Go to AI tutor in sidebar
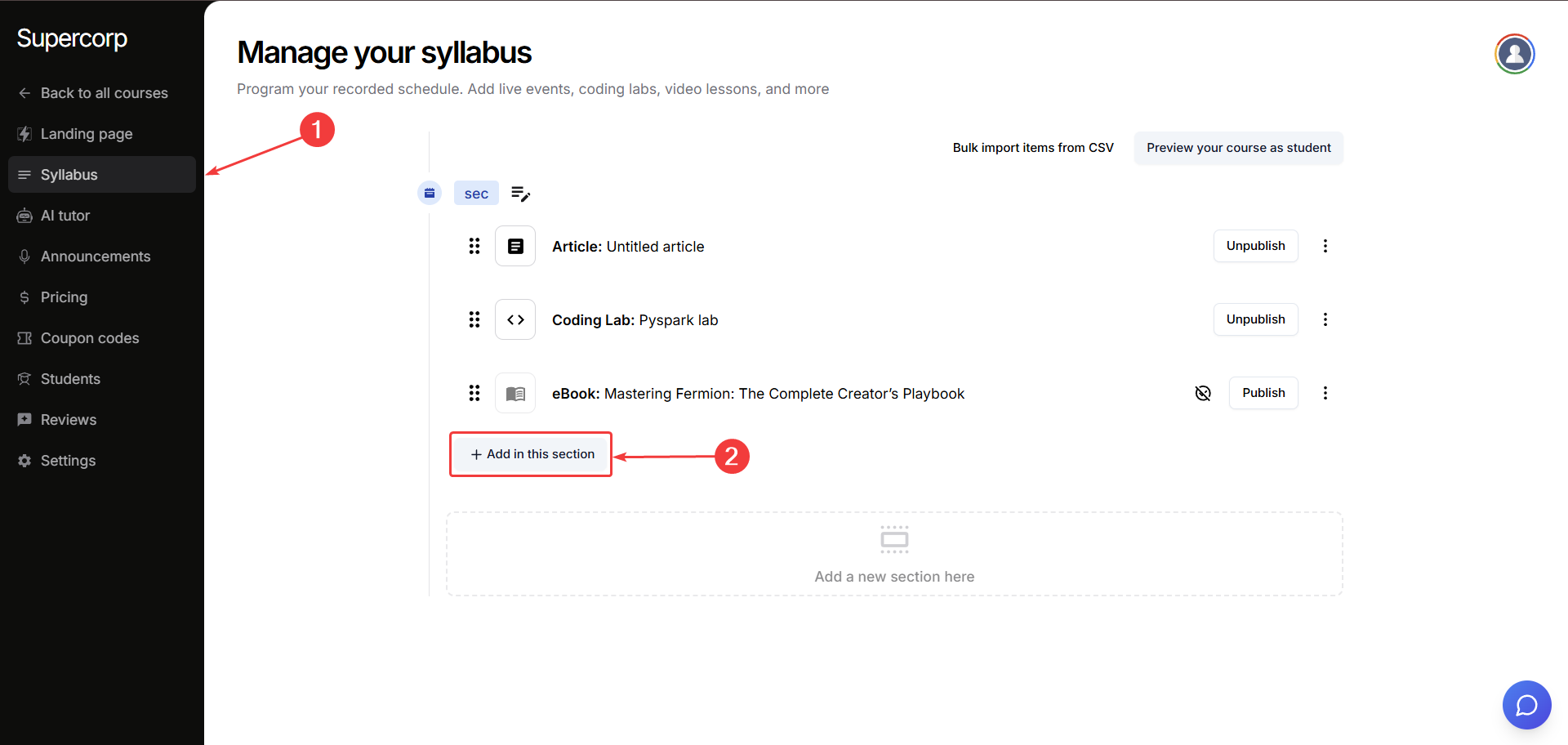1568x745 pixels. [x=65, y=216]
